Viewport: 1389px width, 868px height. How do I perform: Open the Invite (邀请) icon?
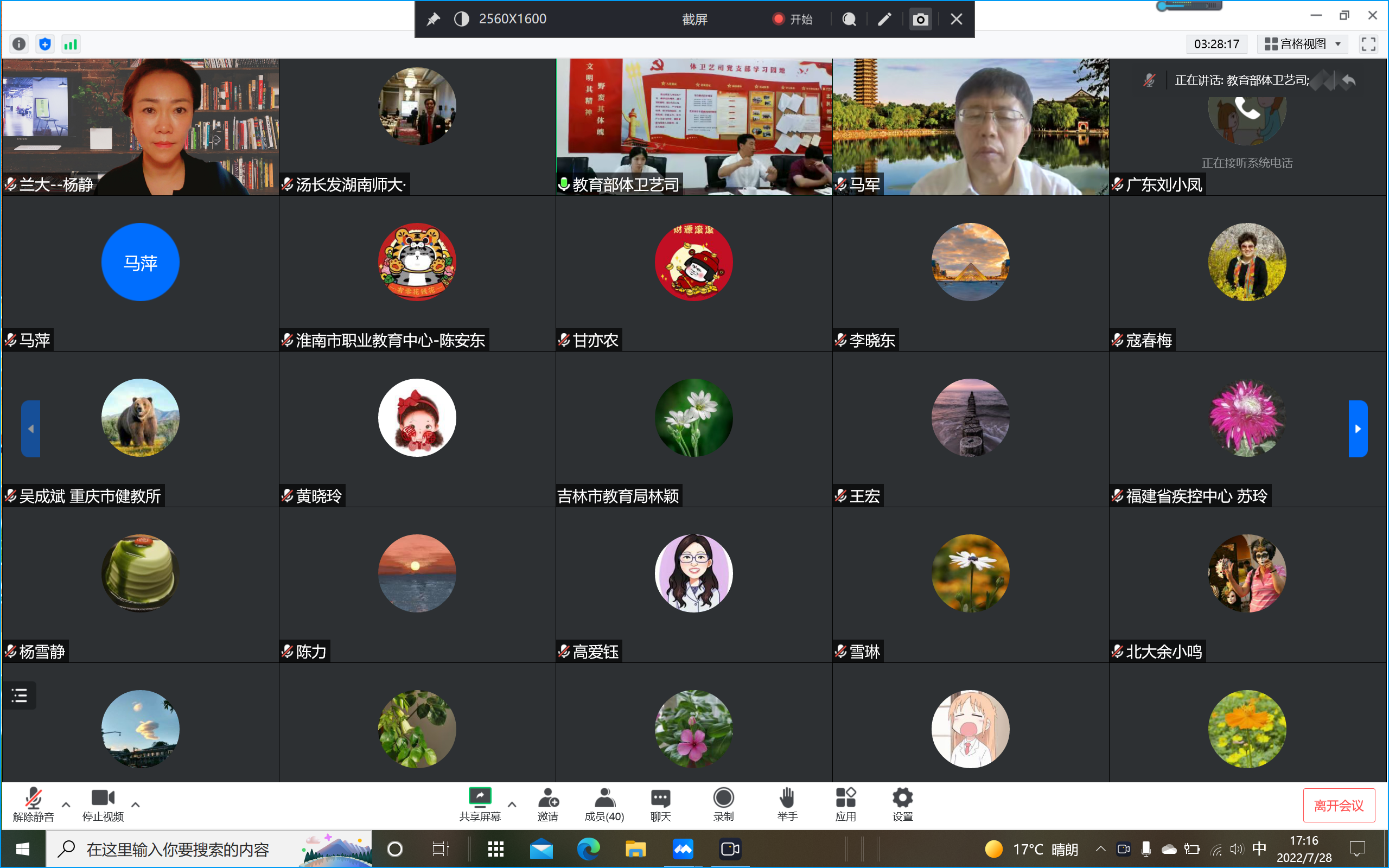(x=547, y=798)
